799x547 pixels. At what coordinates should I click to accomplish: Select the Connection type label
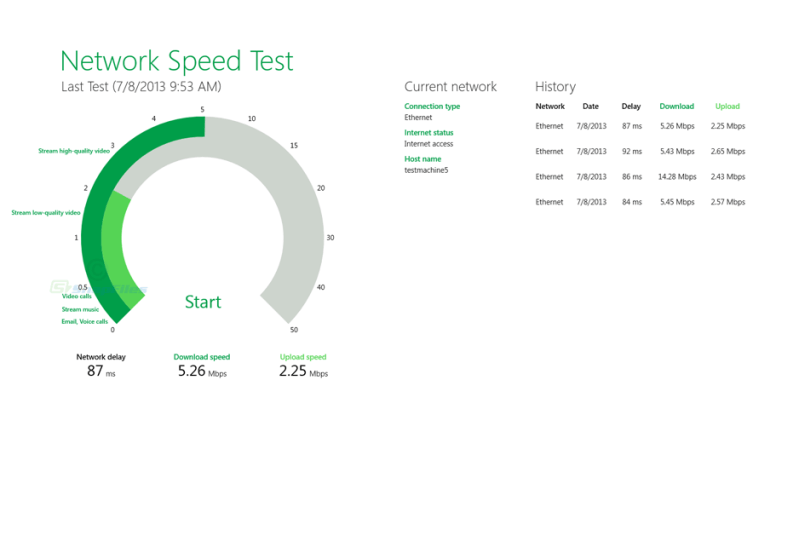click(x=432, y=106)
